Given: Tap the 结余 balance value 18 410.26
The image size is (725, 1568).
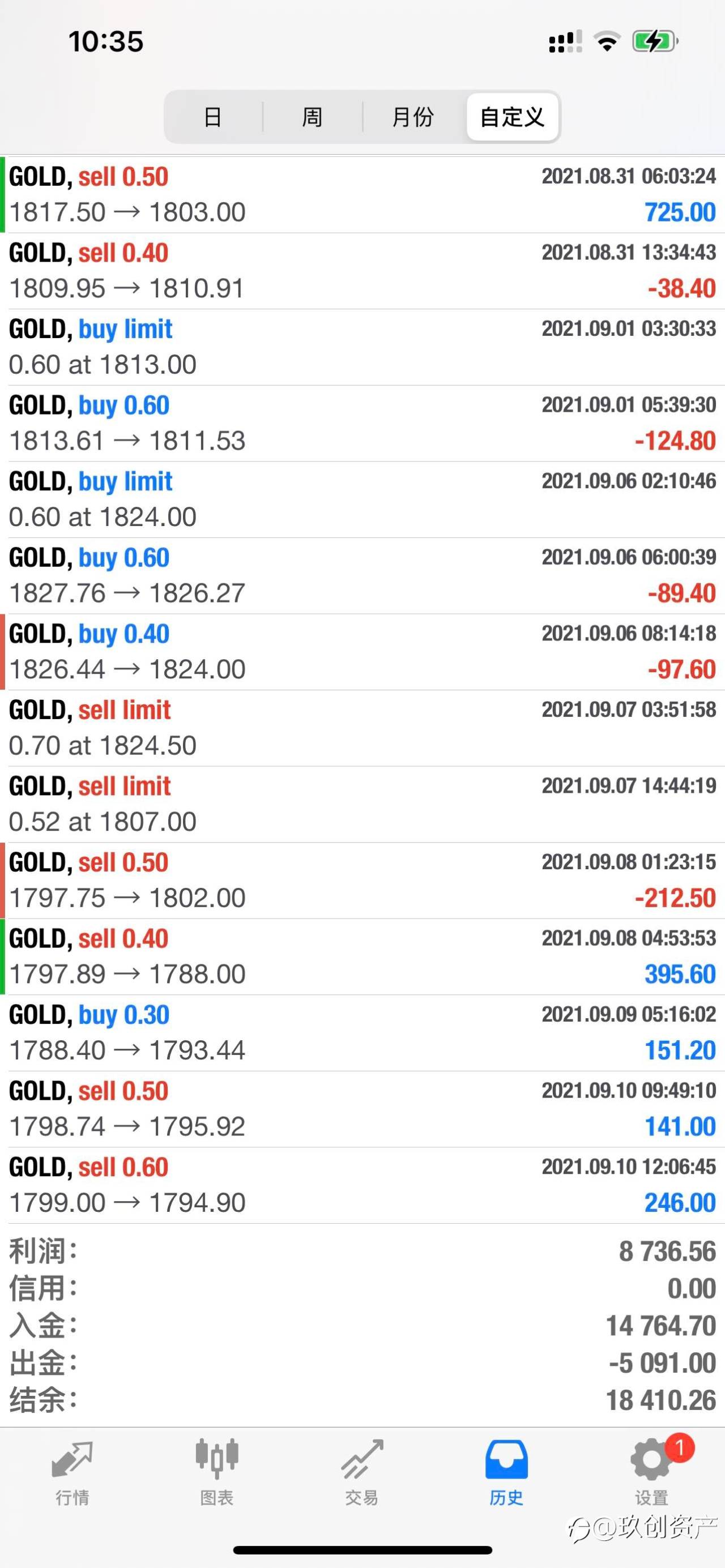Looking at the screenshot, I should pyautogui.click(x=661, y=1400).
